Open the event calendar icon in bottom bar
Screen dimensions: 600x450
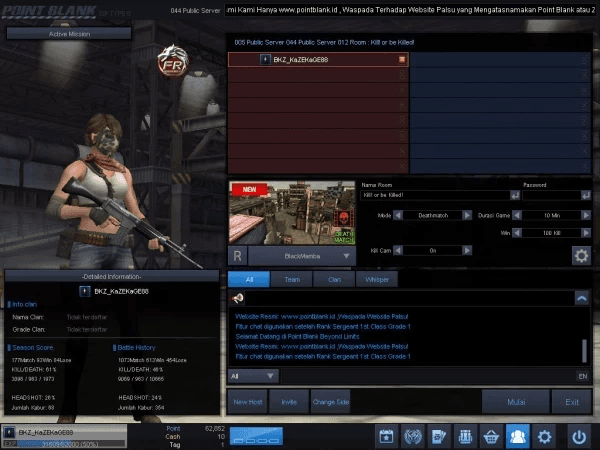[386, 436]
